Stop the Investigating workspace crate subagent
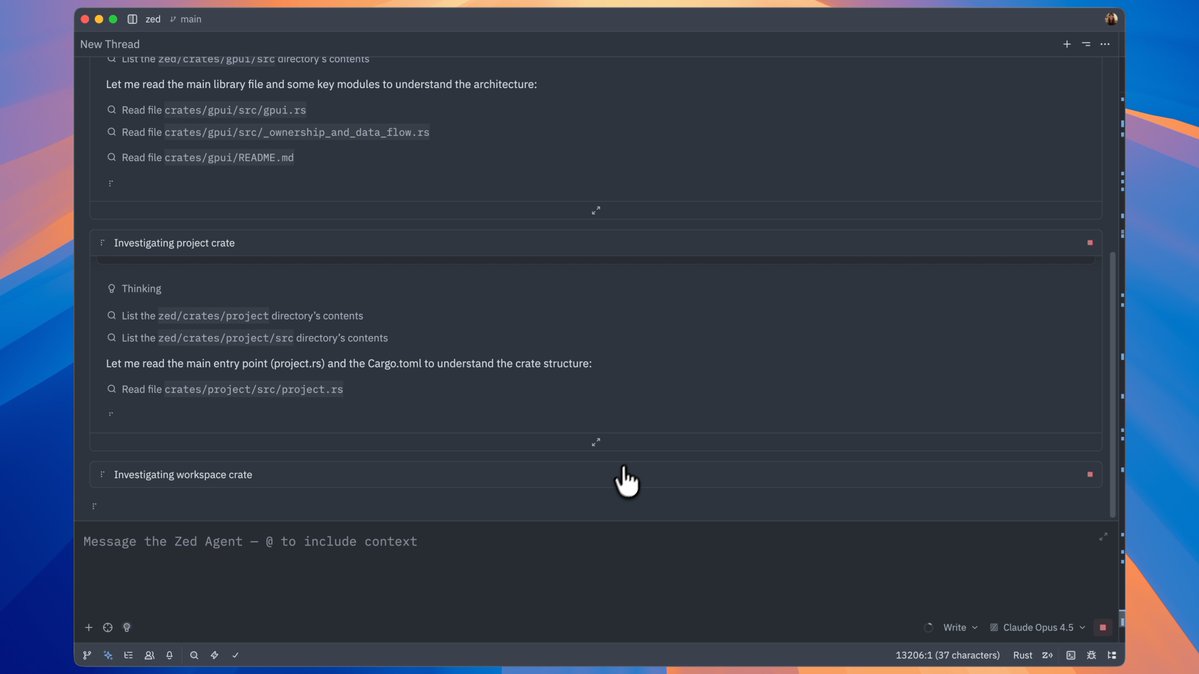This screenshot has height=674, width=1199. (x=1090, y=475)
